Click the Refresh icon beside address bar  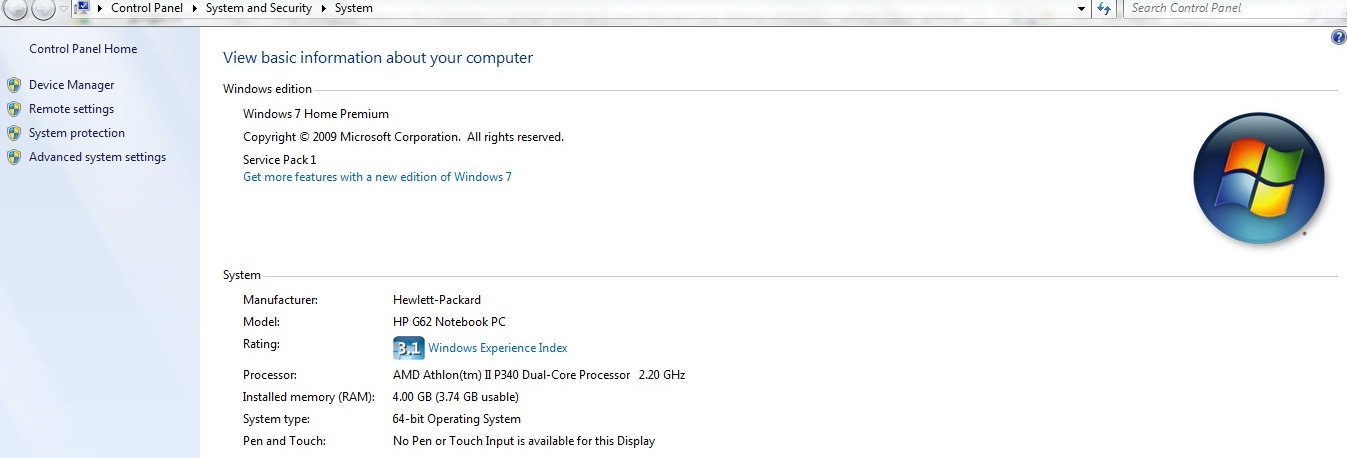click(x=1104, y=8)
